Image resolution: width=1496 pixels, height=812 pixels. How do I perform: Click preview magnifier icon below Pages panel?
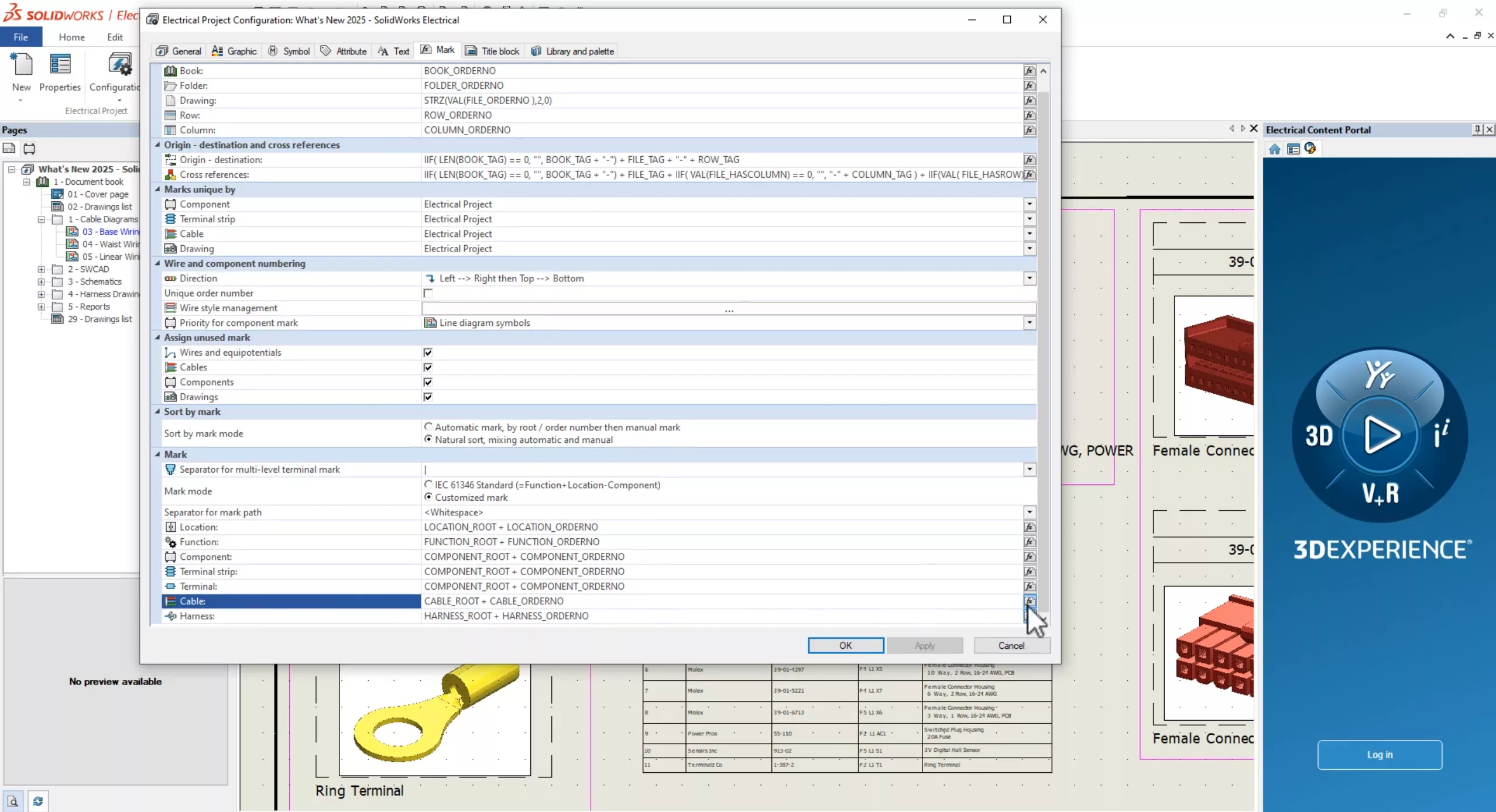[x=13, y=801]
